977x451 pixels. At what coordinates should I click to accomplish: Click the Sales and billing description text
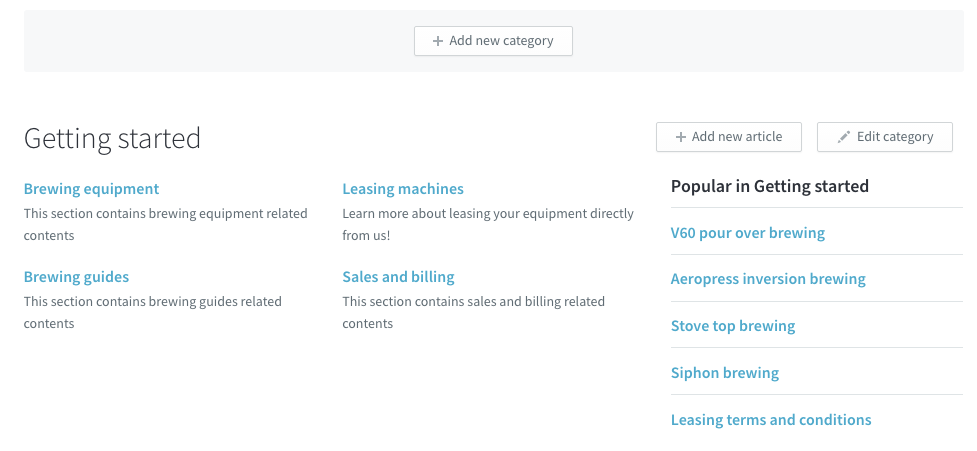474,312
